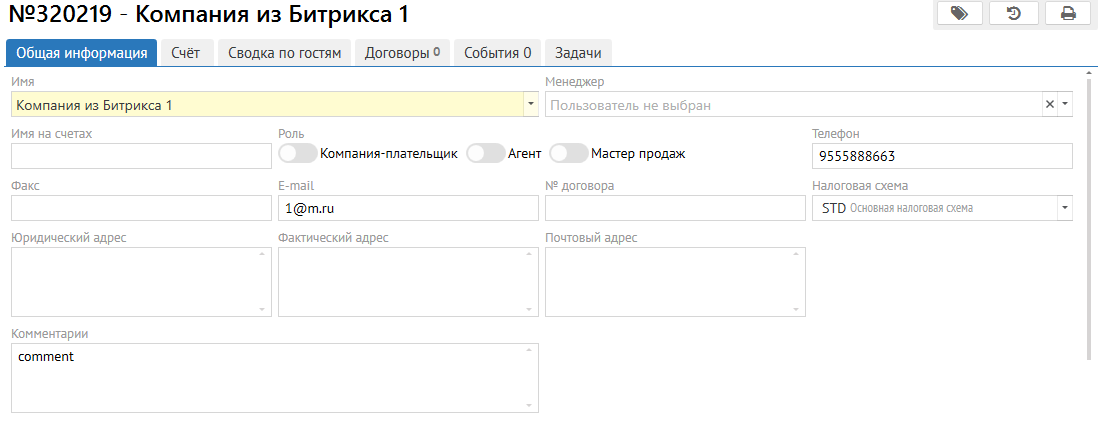The image size is (1105, 423).
Task: Click the Юридический адрес text area
Action: pos(140,282)
